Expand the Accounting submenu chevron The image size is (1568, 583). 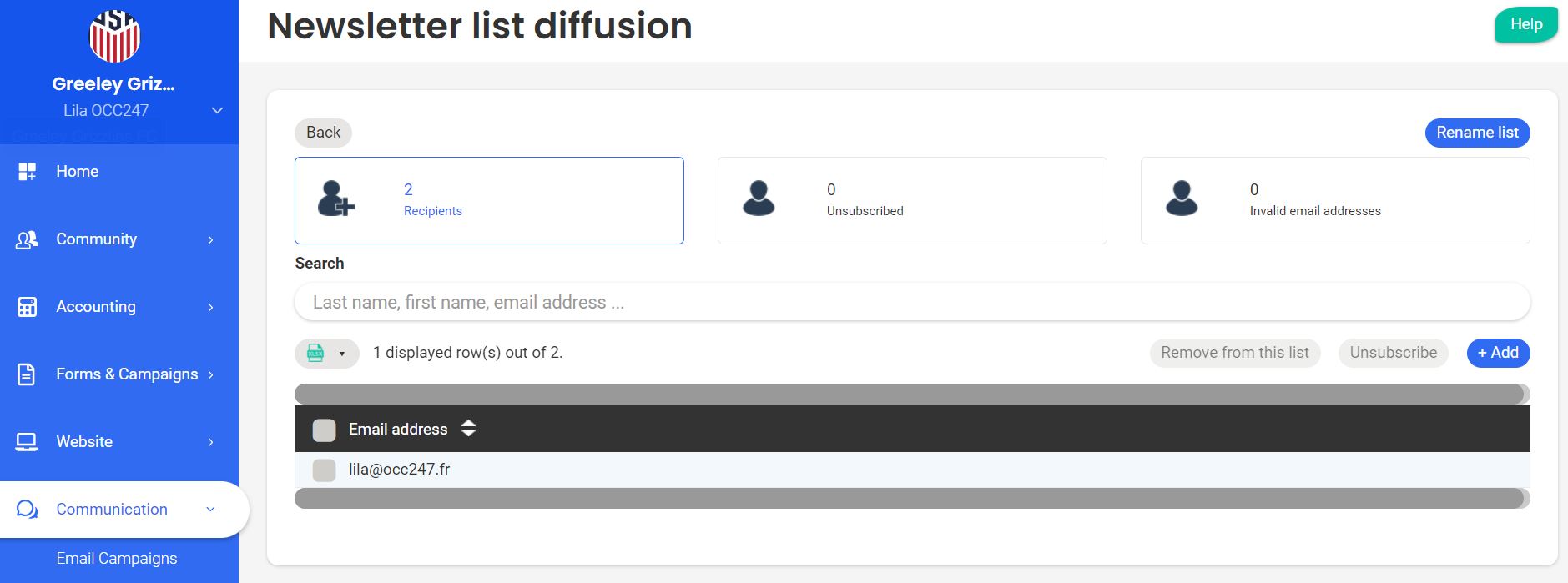click(210, 307)
